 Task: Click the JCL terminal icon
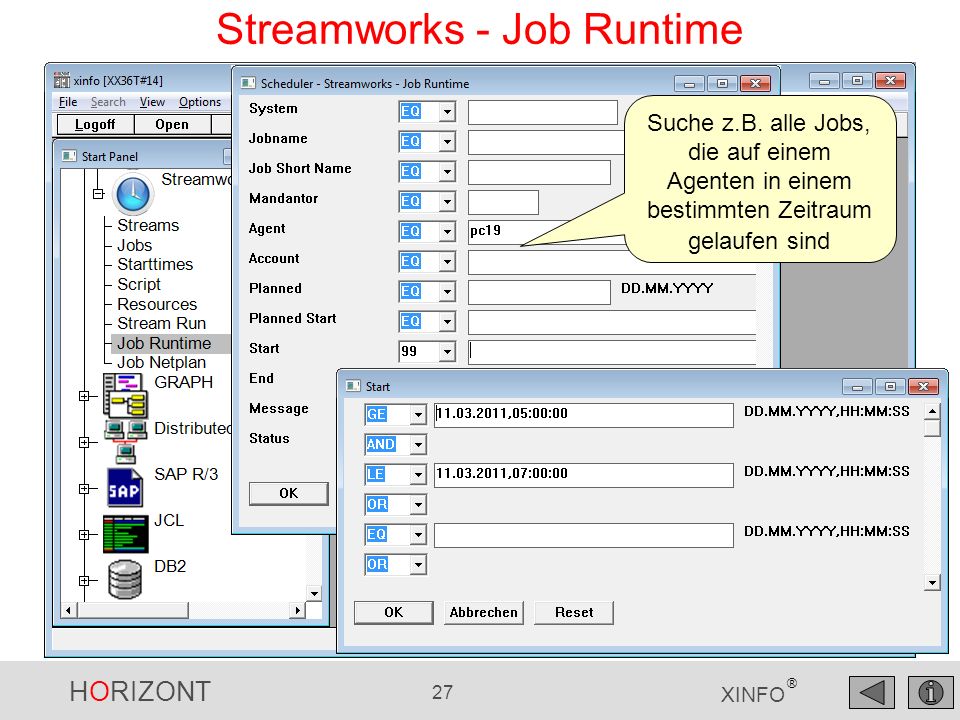[126, 534]
